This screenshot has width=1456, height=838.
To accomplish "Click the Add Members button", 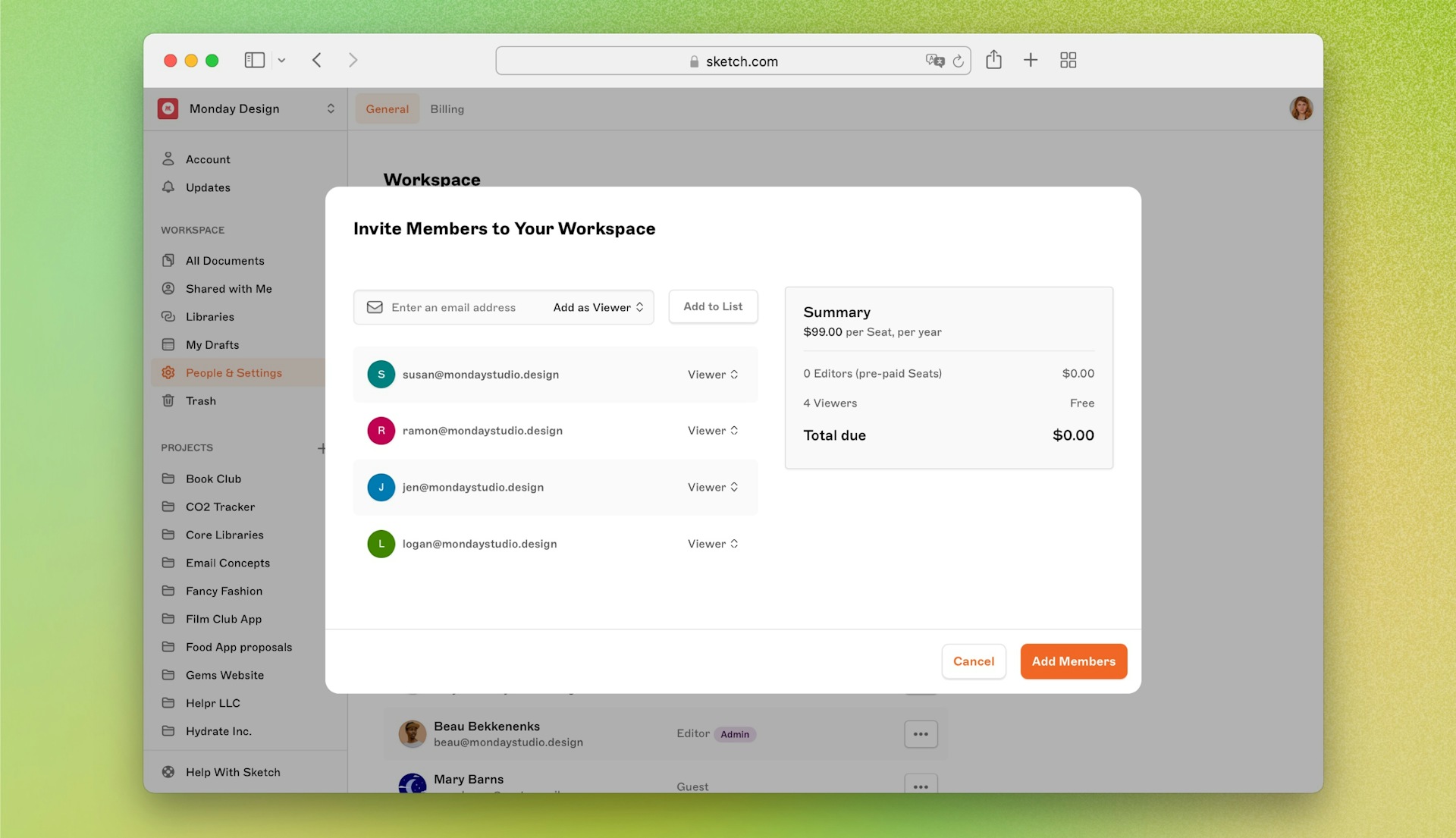I will 1073,661.
